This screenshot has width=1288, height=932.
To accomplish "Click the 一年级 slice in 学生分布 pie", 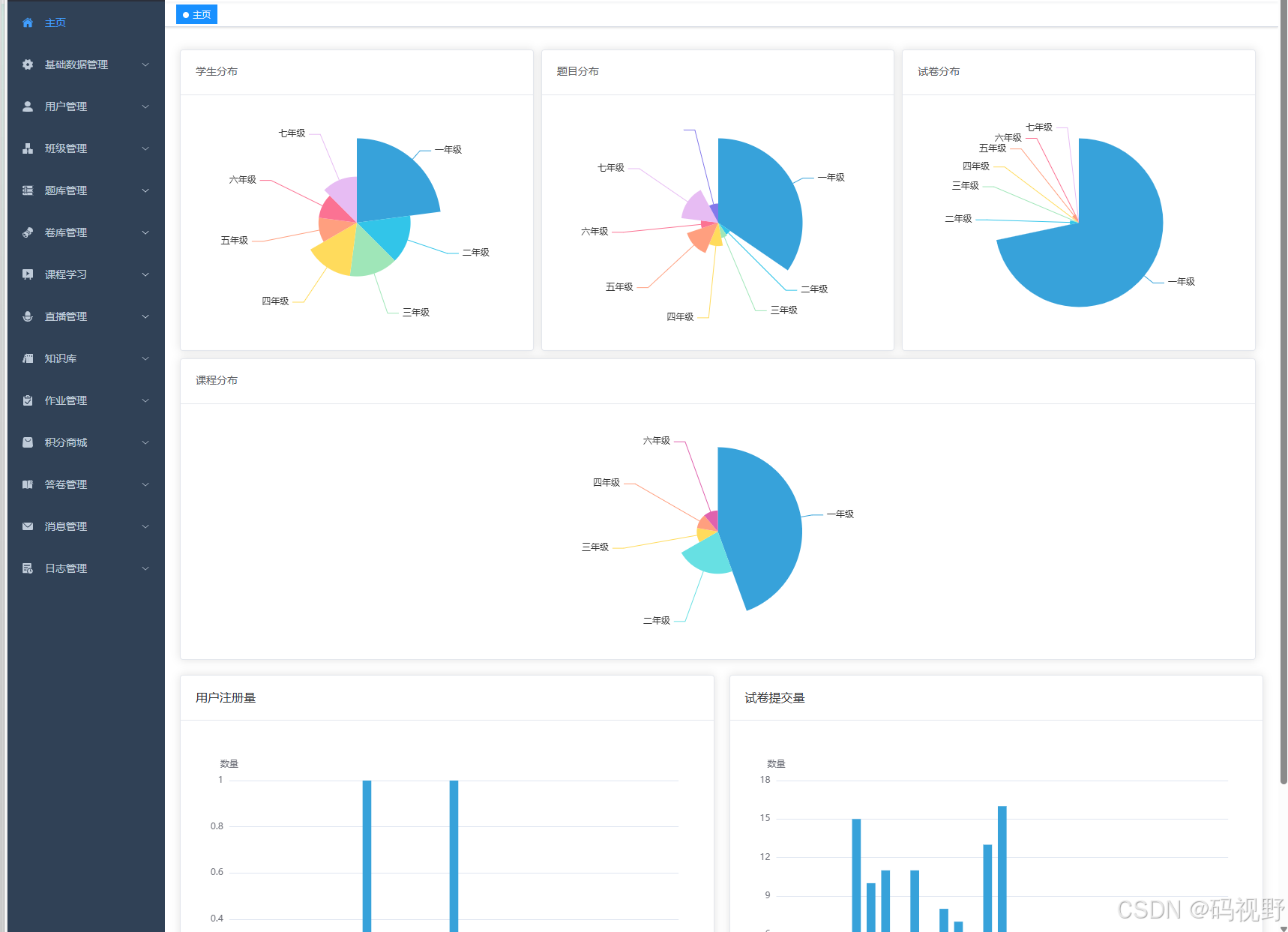I will click(x=394, y=184).
